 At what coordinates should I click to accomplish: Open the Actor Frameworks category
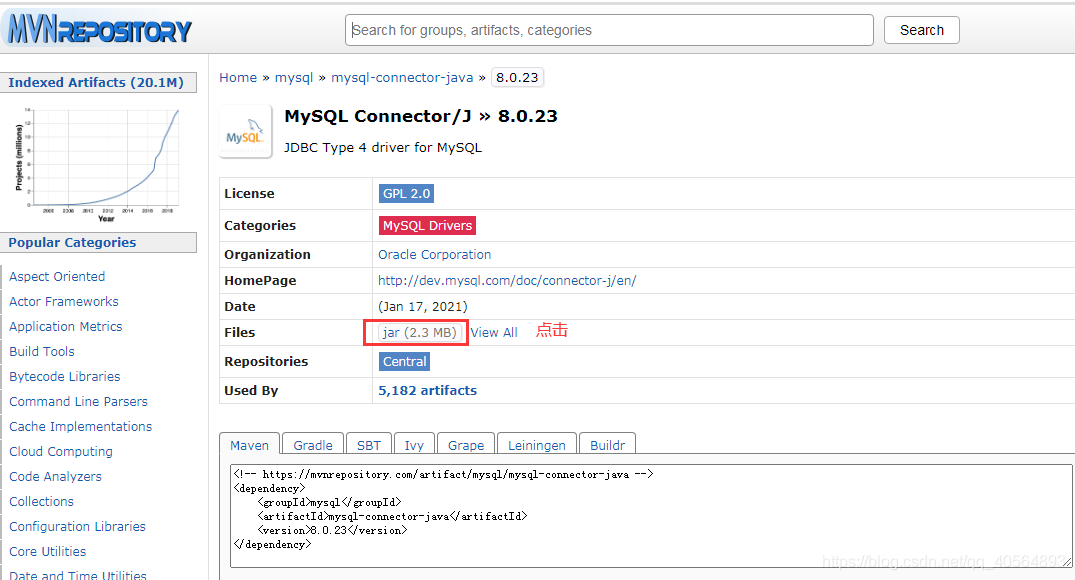(x=64, y=302)
